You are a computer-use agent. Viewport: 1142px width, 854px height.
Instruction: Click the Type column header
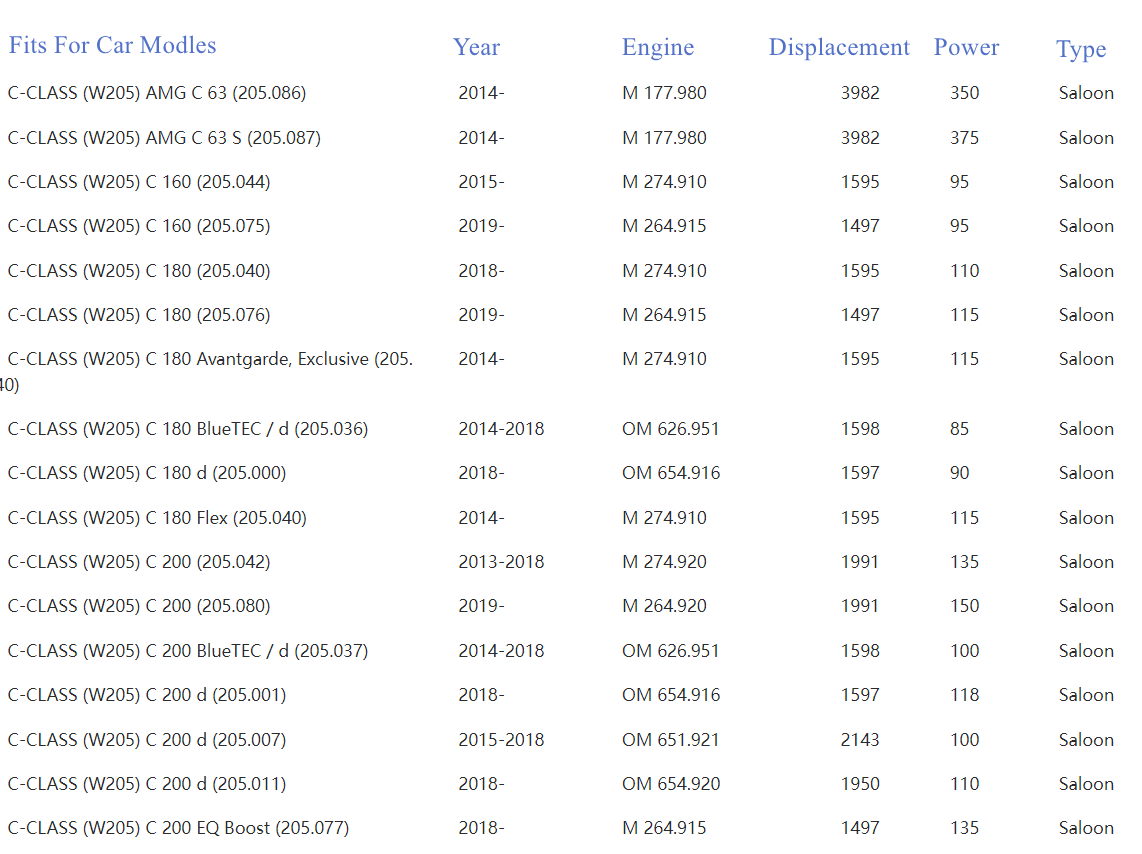tap(1080, 49)
